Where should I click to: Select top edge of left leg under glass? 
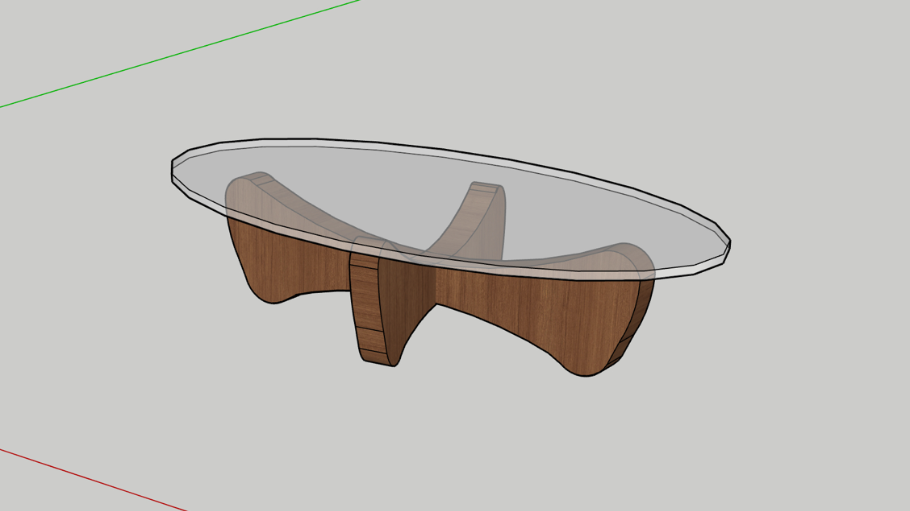click(x=250, y=181)
